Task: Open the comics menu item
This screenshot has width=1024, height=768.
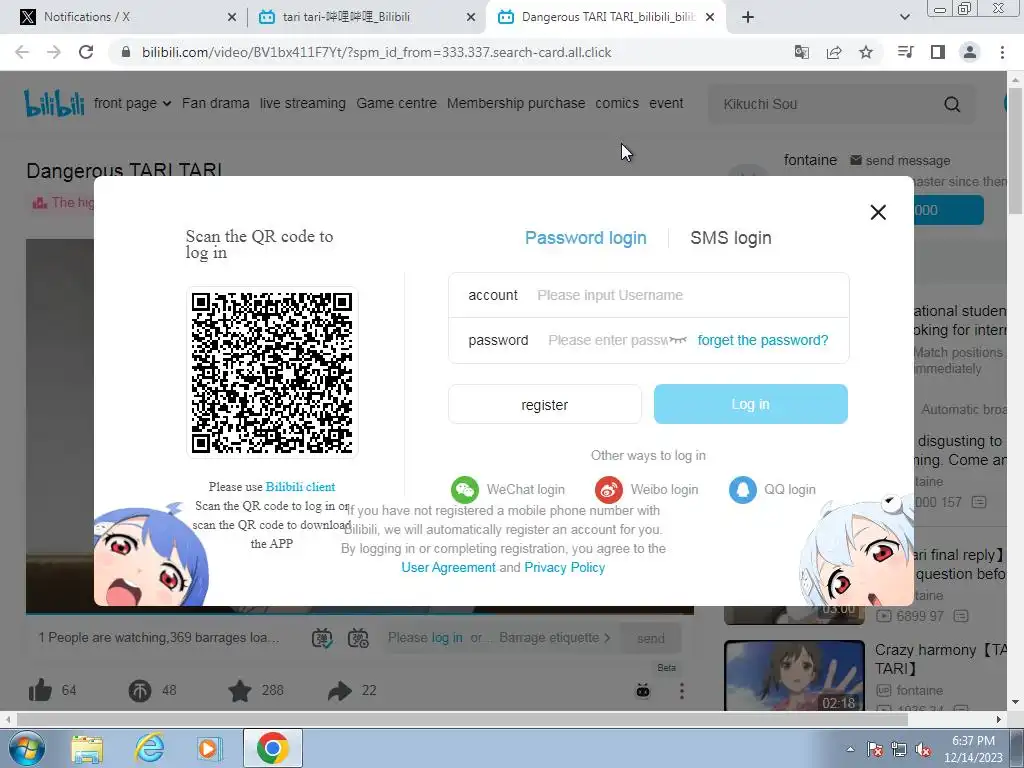Action: point(616,103)
